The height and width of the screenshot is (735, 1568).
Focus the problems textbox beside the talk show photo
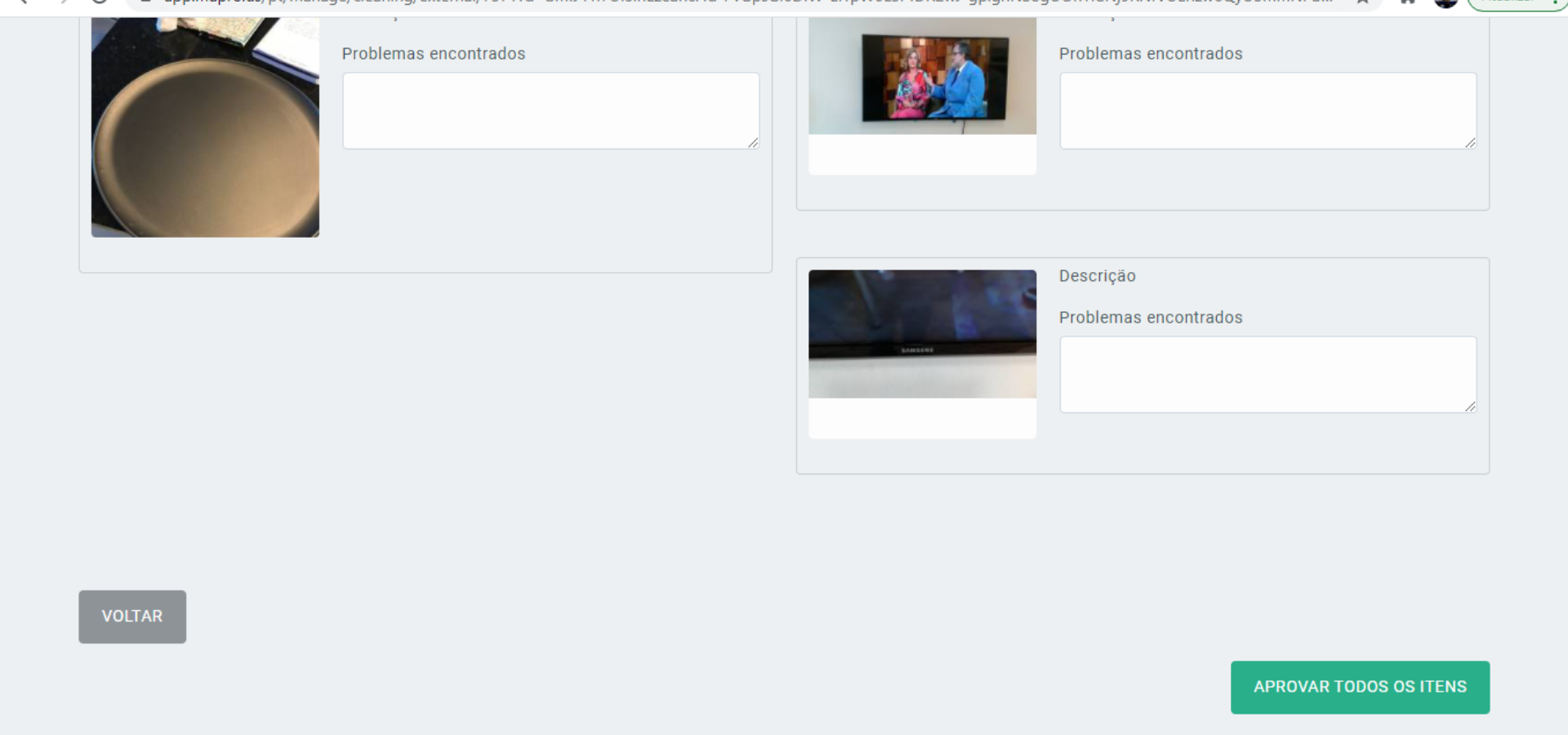tap(1267, 110)
